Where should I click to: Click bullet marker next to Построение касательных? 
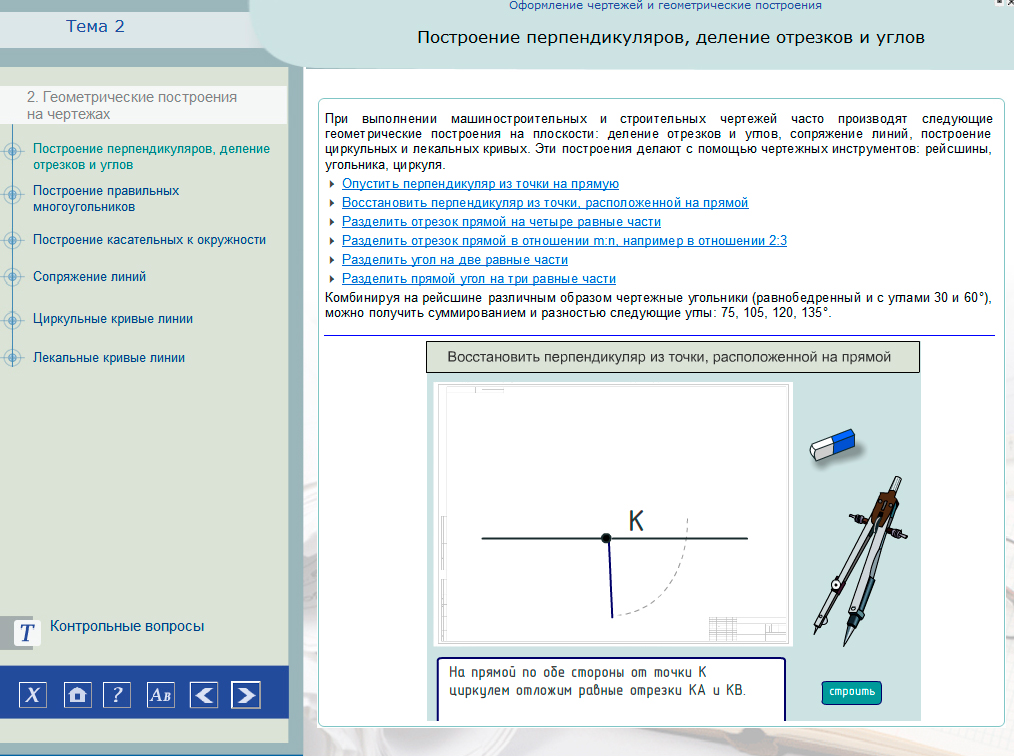click(x=12, y=240)
